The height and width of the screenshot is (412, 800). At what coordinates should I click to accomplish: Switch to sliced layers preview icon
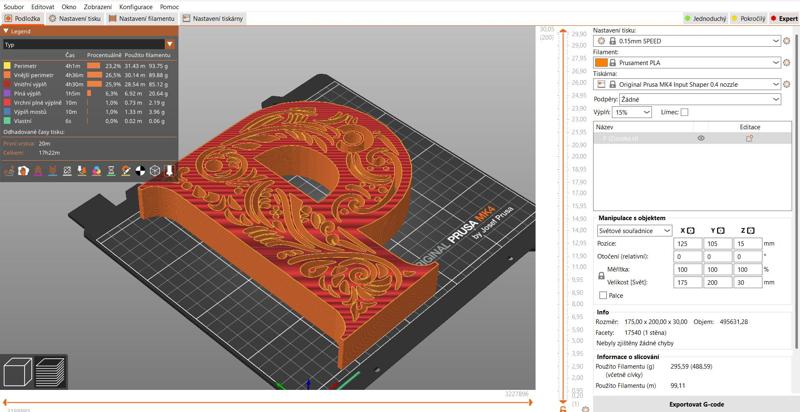pyautogui.click(x=50, y=374)
